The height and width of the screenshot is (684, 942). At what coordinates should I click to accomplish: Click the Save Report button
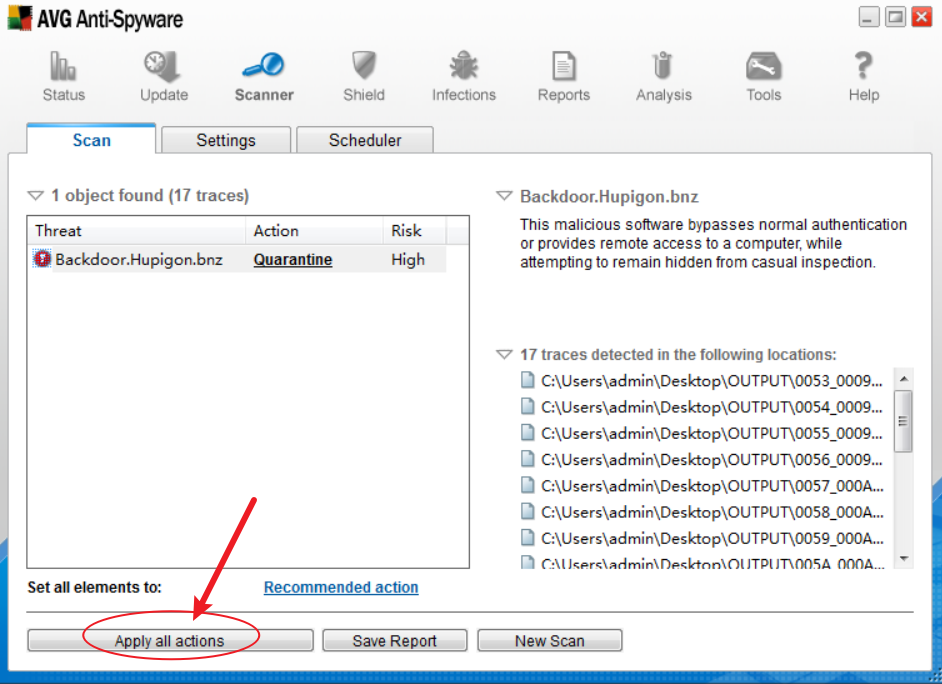click(395, 641)
